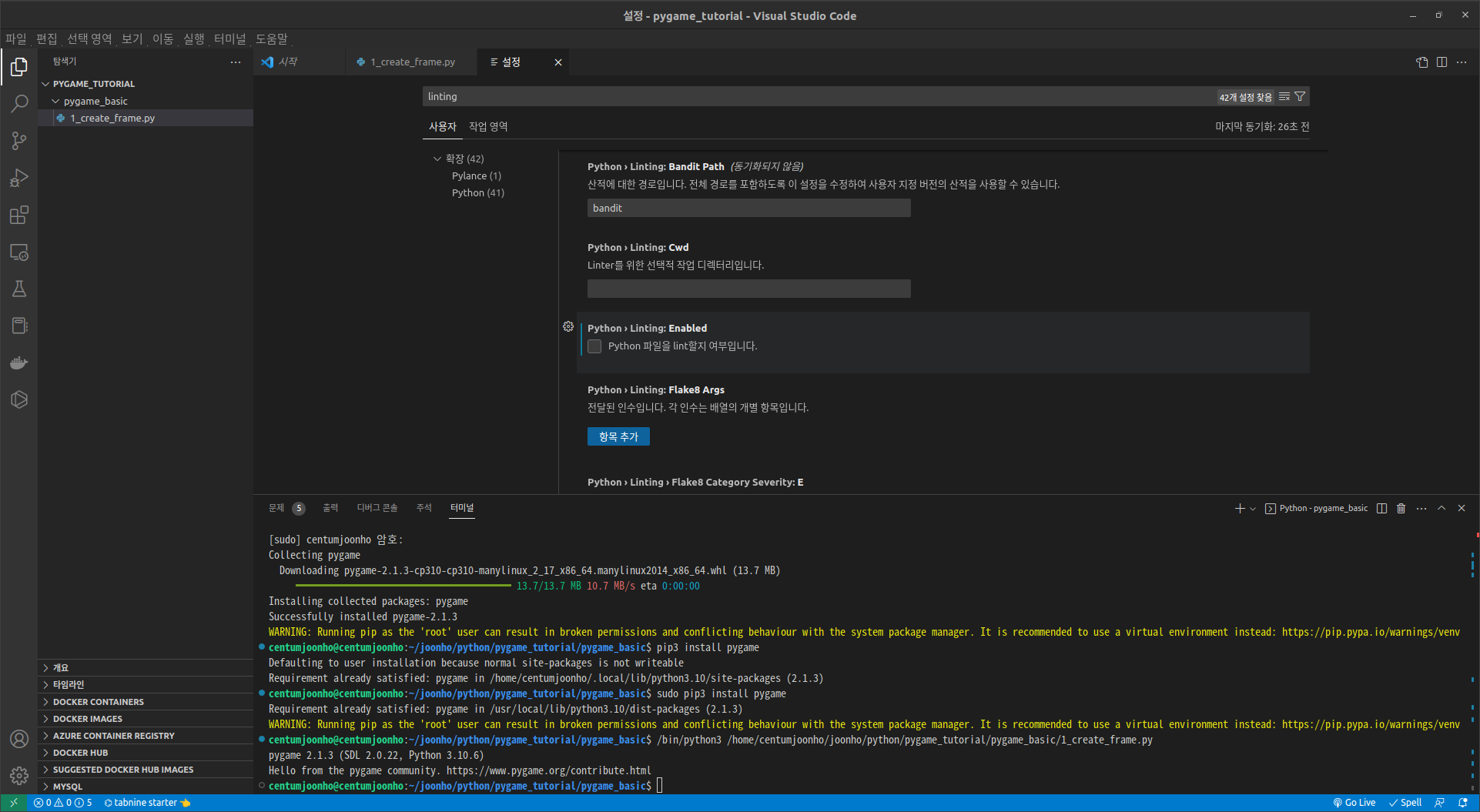Select the Testing beaker icon
The height and width of the screenshot is (812, 1480).
pos(19,289)
